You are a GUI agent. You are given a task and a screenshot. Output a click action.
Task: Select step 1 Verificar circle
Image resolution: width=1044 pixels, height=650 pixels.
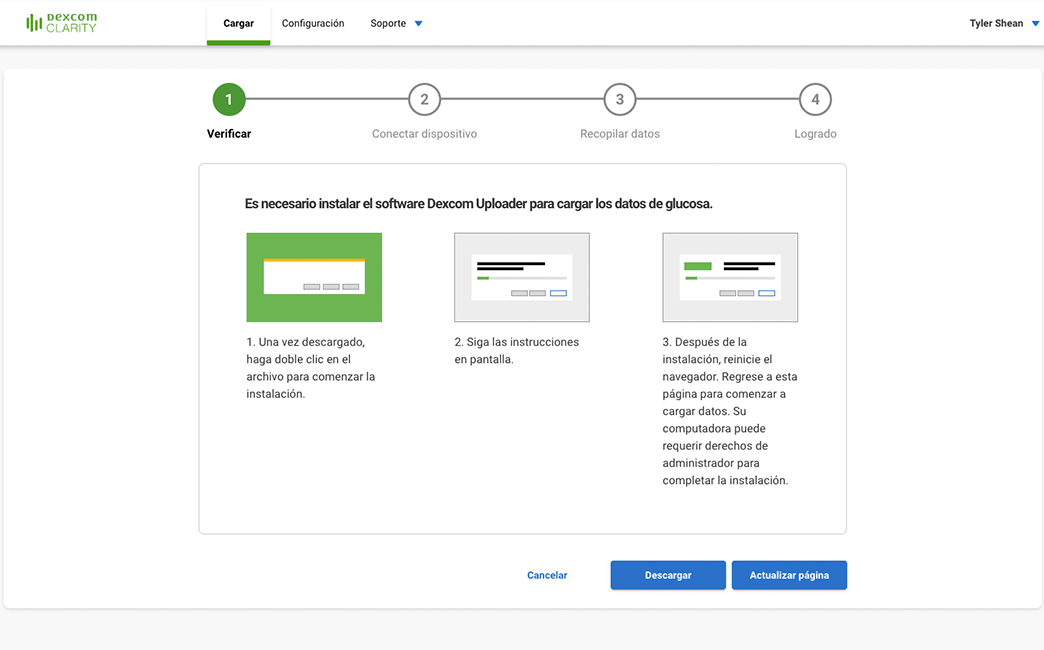[x=228, y=99]
